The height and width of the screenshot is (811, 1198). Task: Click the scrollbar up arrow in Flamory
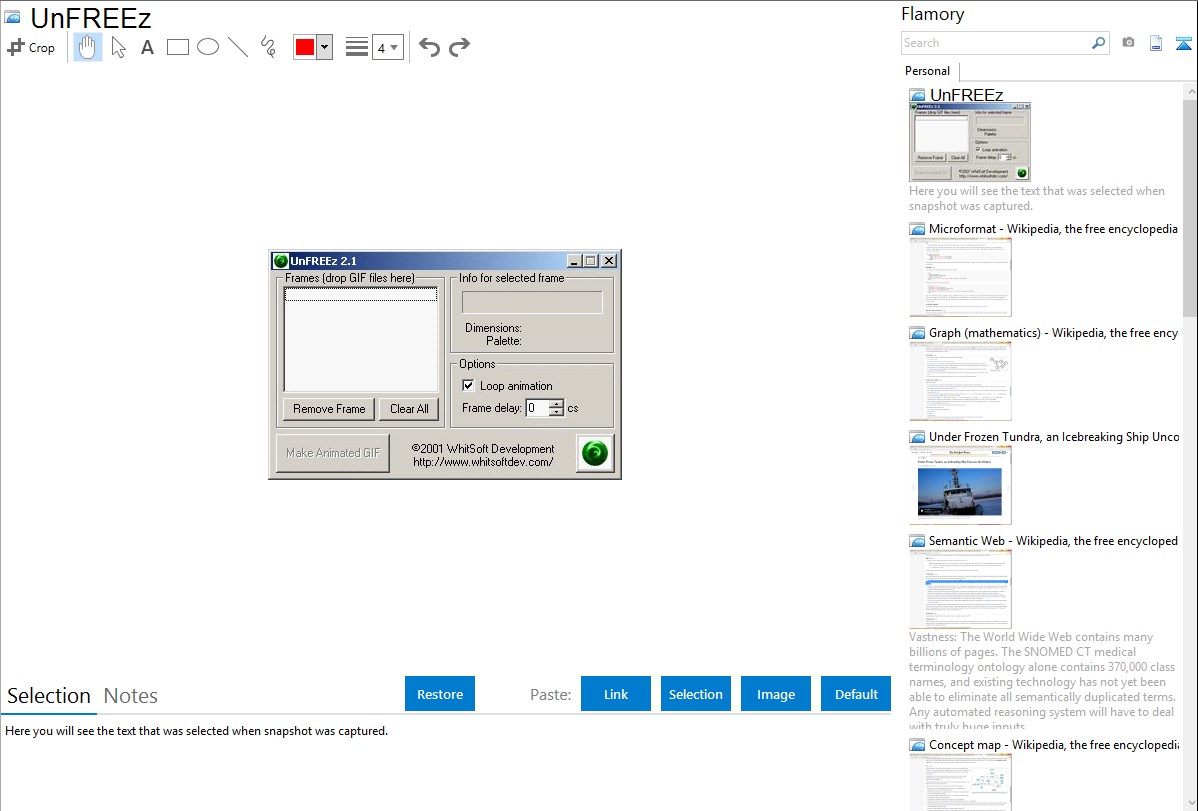(x=1190, y=91)
